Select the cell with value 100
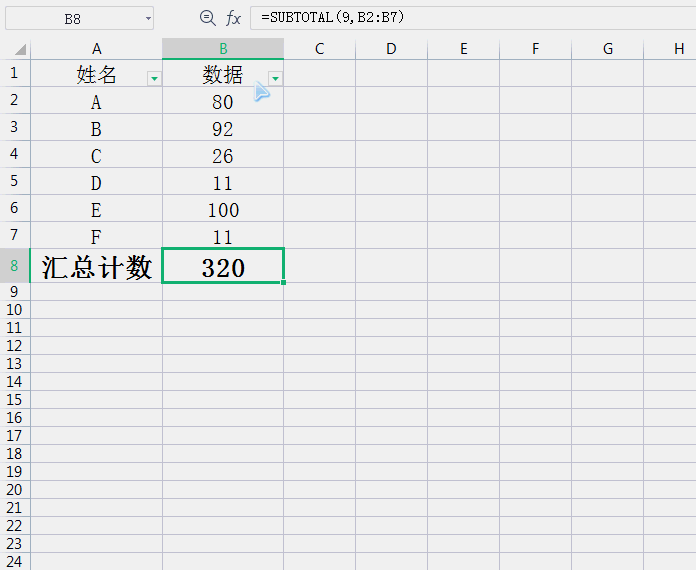The image size is (696, 570). [x=223, y=208]
